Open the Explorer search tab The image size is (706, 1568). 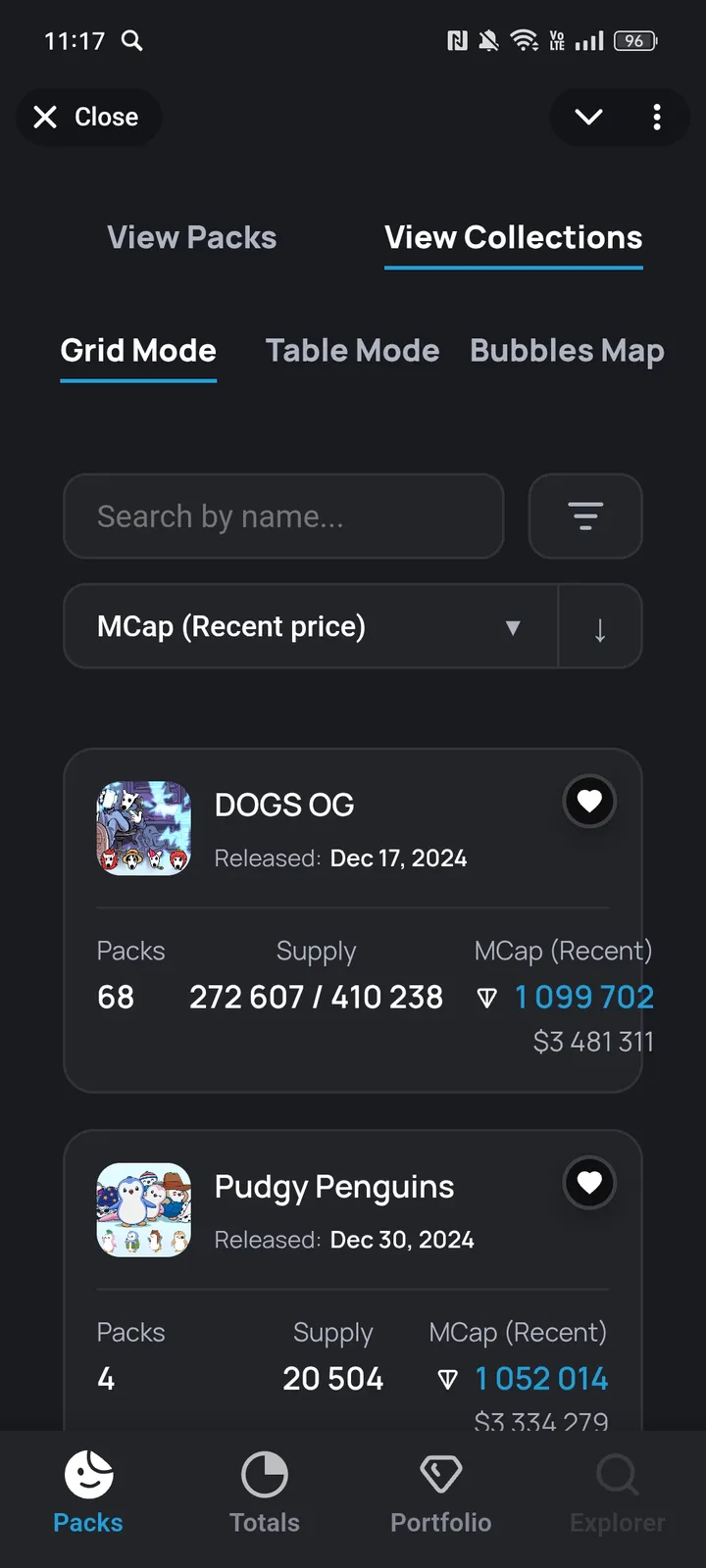point(618,1492)
